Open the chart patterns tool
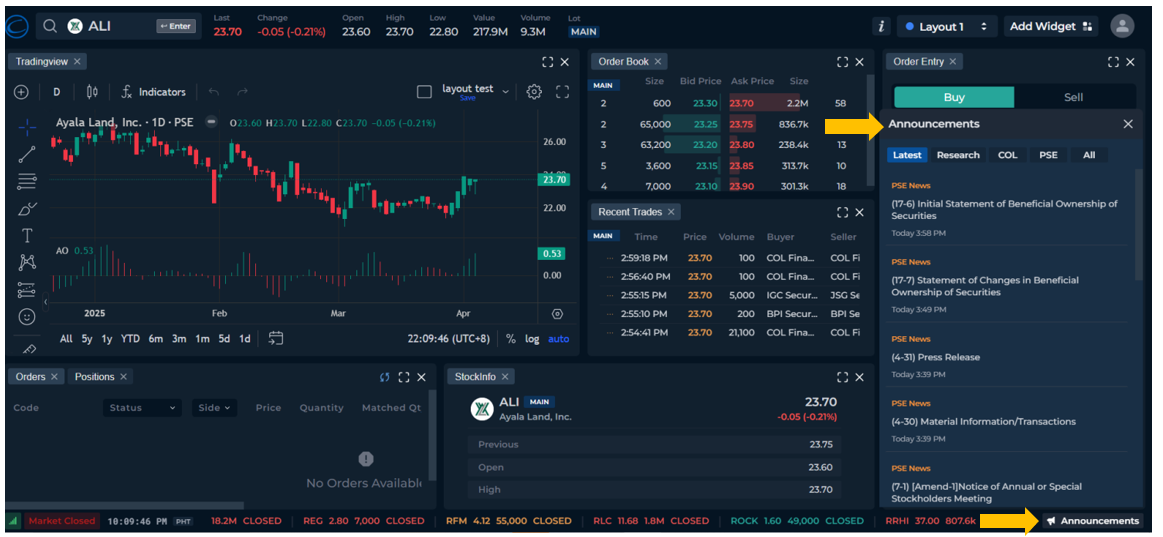The image size is (1163, 537). coord(27,263)
